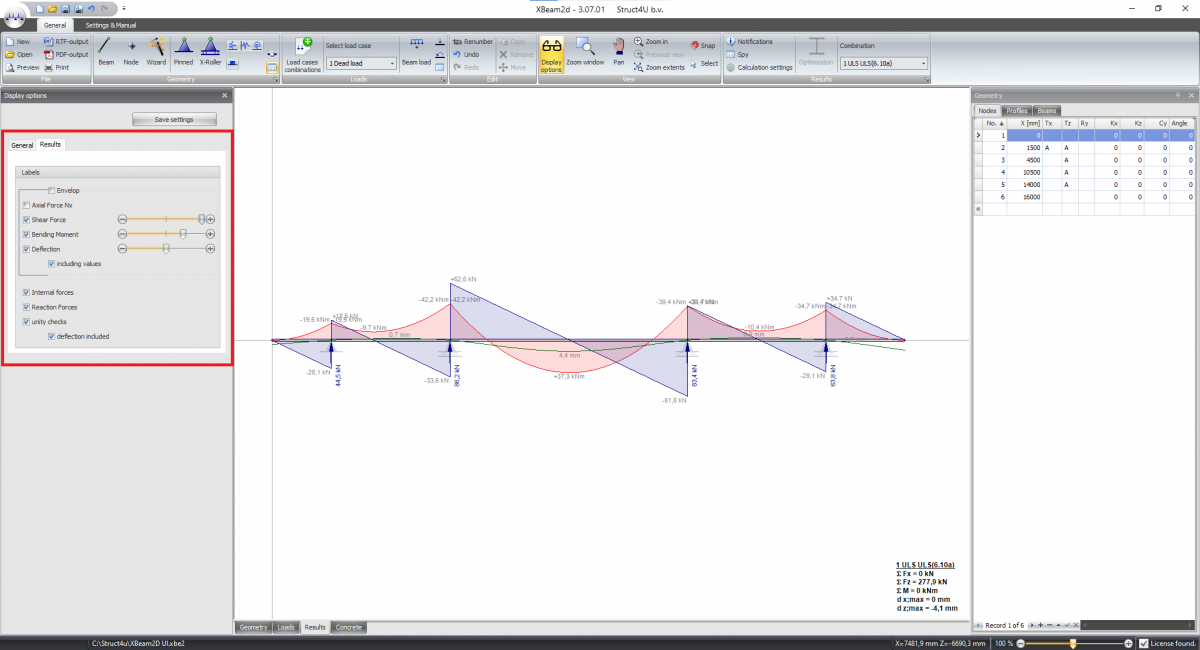Open the Profiles tab in Geometry panel
1200x650 pixels.
click(1018, 110)
